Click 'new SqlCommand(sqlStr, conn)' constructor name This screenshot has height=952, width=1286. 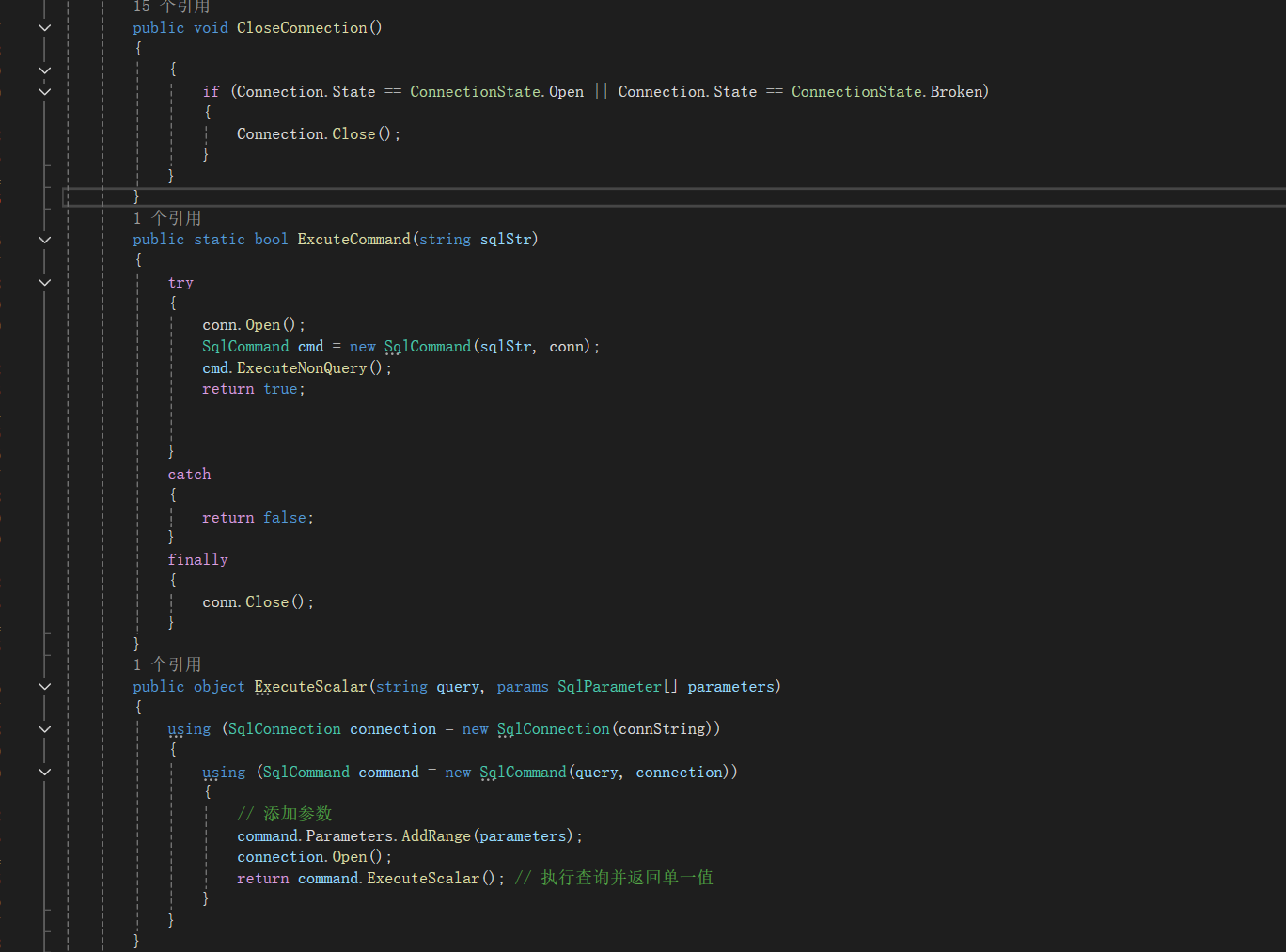coord(428,347)
